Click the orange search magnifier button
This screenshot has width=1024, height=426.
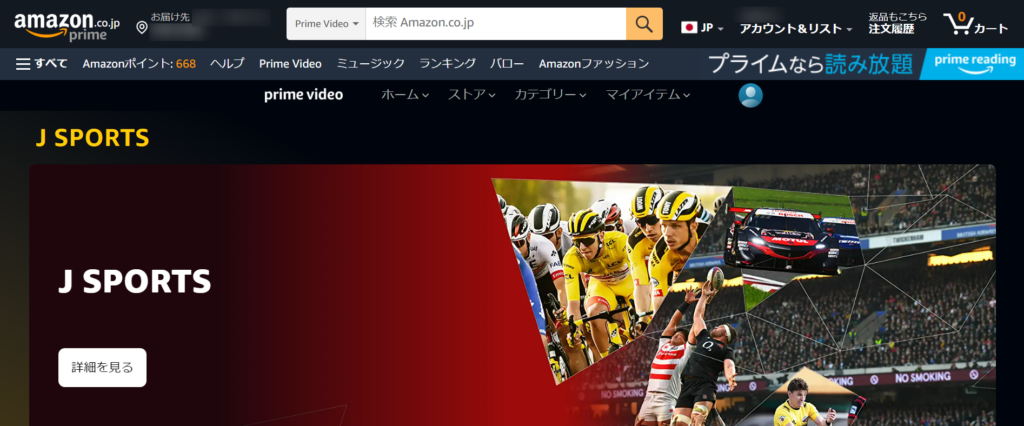644,24
